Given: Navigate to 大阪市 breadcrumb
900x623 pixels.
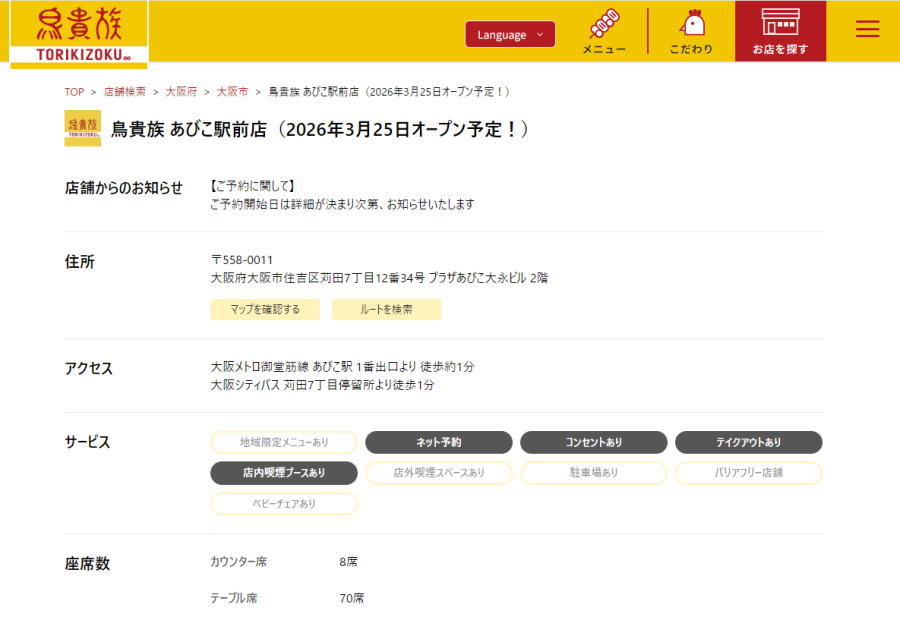Looking at the screenshot, I should 232,92.
